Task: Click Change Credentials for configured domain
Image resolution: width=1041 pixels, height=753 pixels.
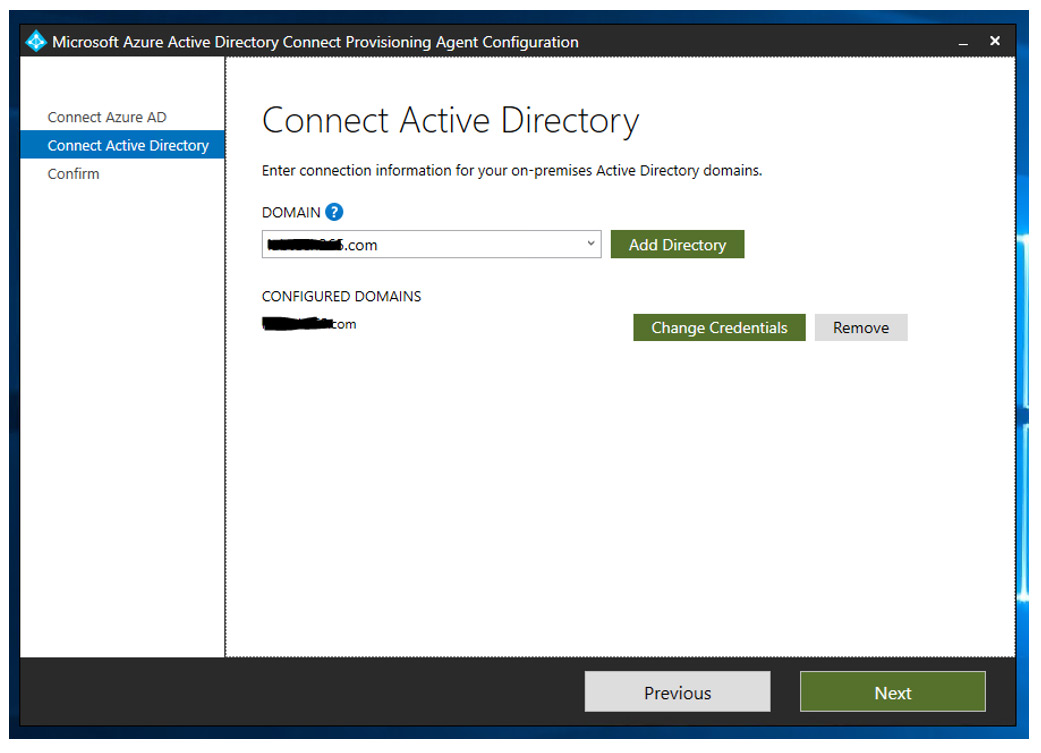Action: point(719,328)
